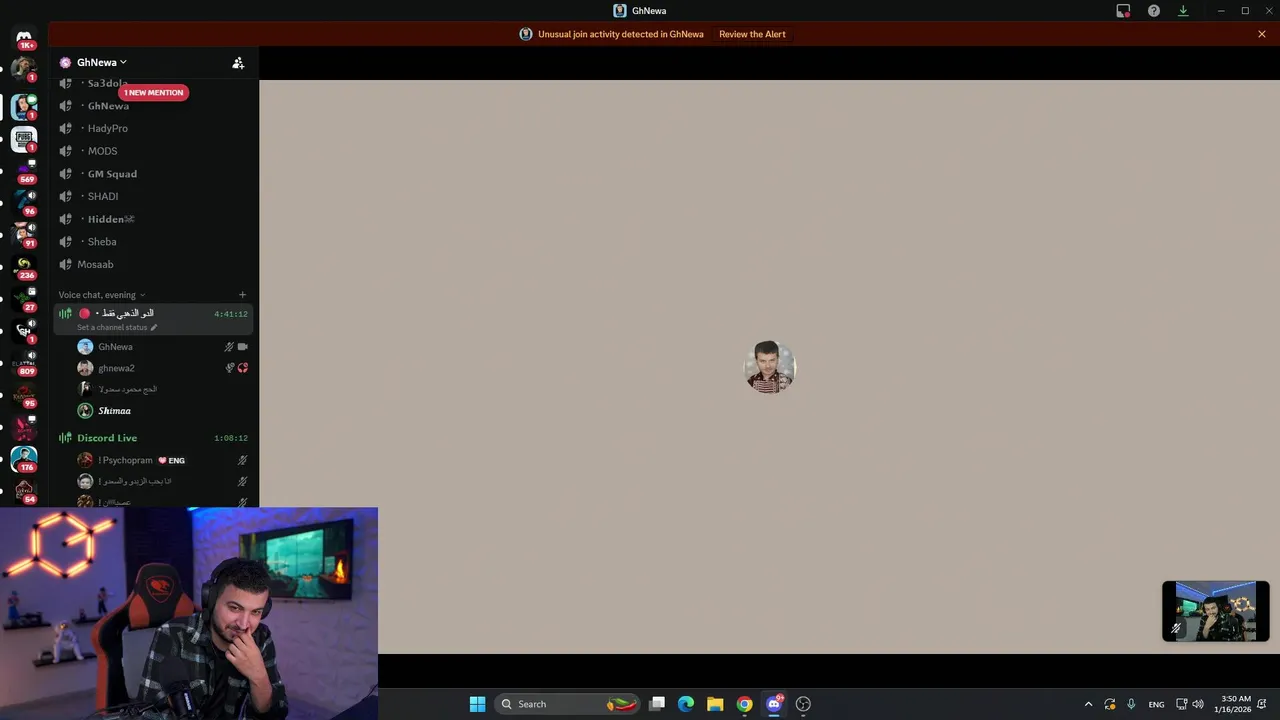Dismiss the unusual join activity alert banner
This screenshot has width=1280, height=720.
click(x=1262, y=34)
